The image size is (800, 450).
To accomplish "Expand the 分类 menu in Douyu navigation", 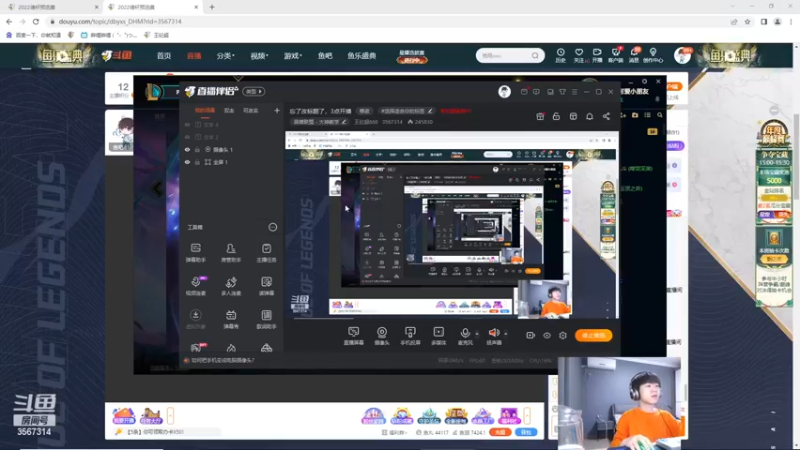I will click(225, 56).
